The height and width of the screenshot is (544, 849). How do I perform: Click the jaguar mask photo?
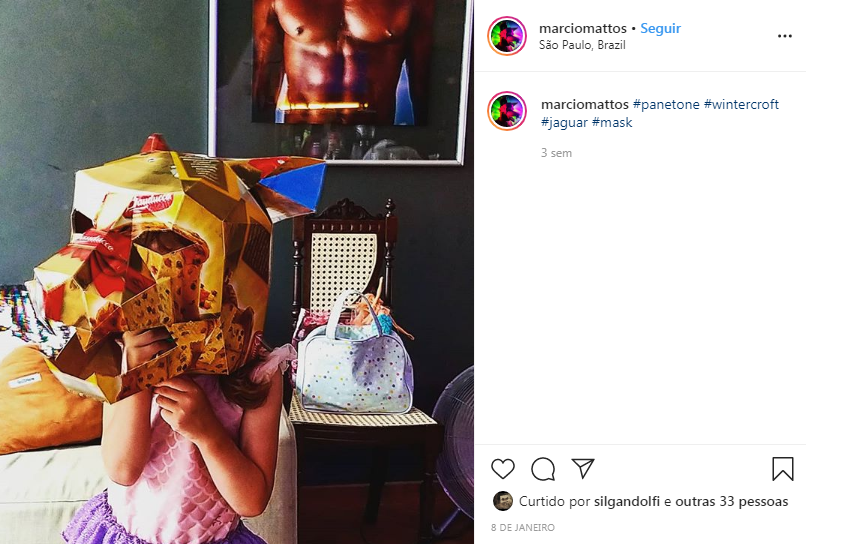tap(237, 272)
